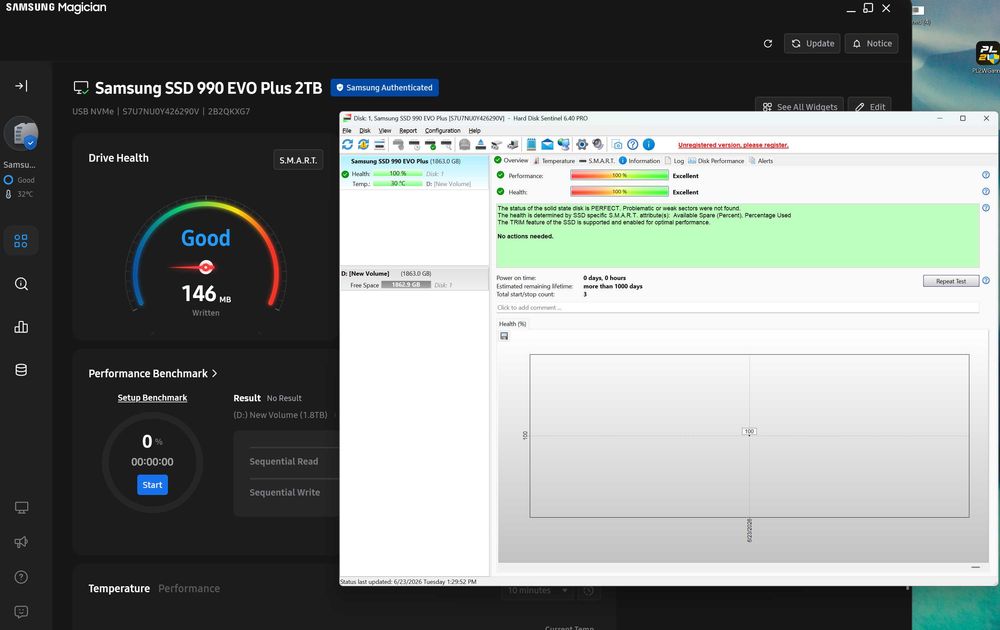Image resolution: width=1000 pixels, height=630 pixels.
Task: Select the Performance tab in Samsung Magician
Action: (x=189, y=589)
